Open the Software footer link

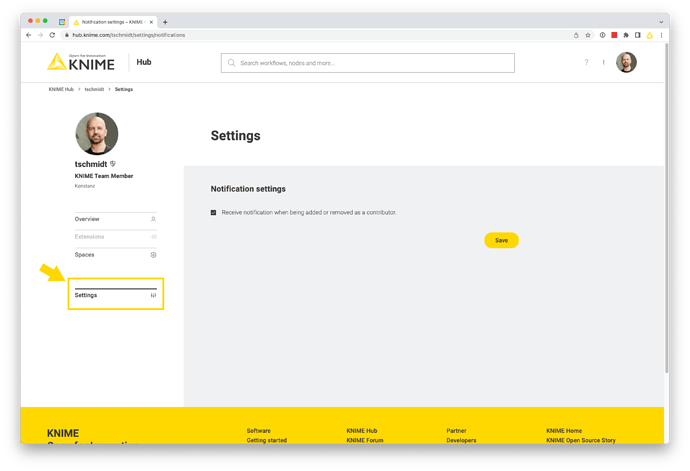259,431
